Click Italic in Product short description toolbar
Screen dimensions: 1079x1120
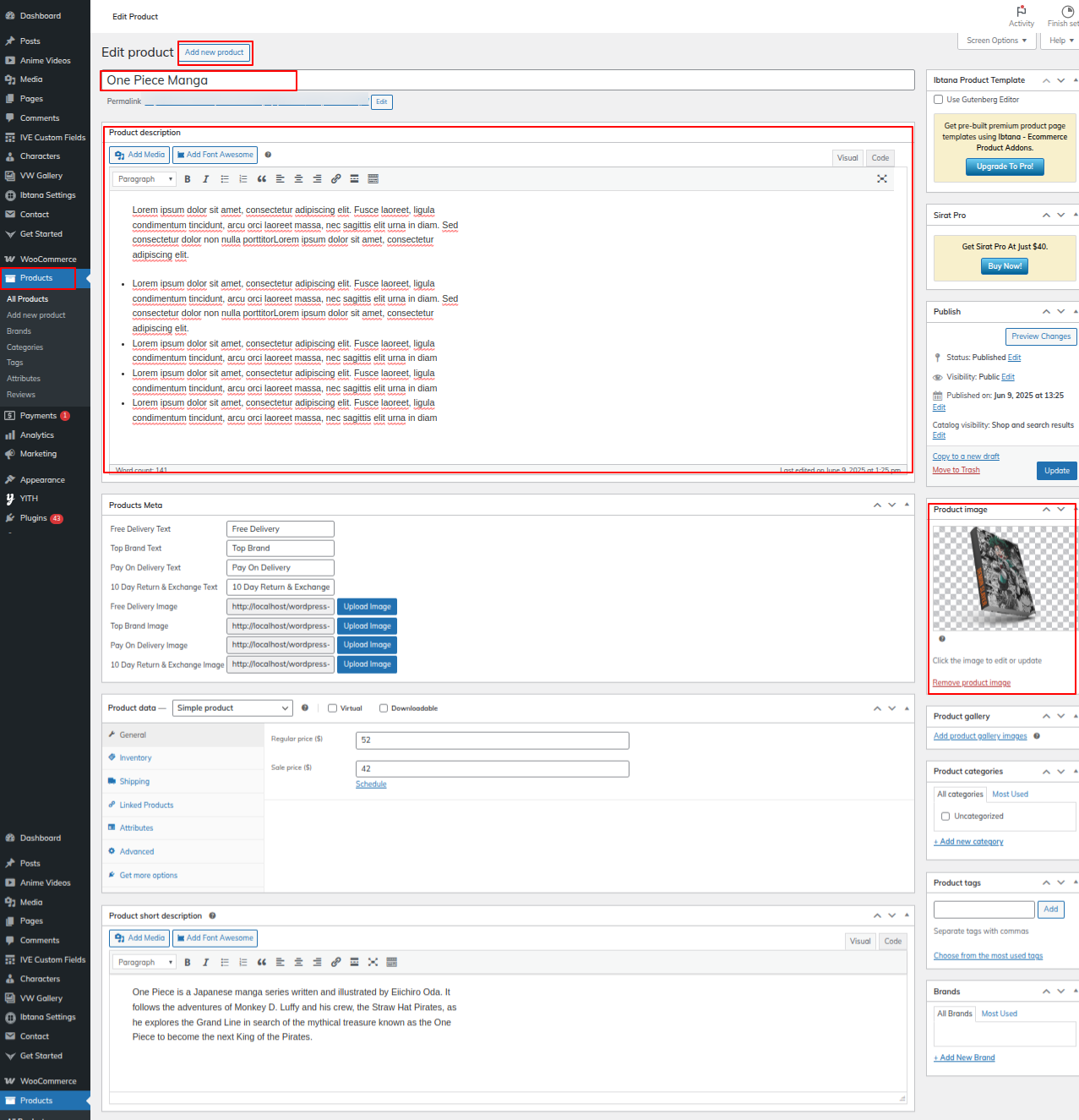tap(205, 963)
